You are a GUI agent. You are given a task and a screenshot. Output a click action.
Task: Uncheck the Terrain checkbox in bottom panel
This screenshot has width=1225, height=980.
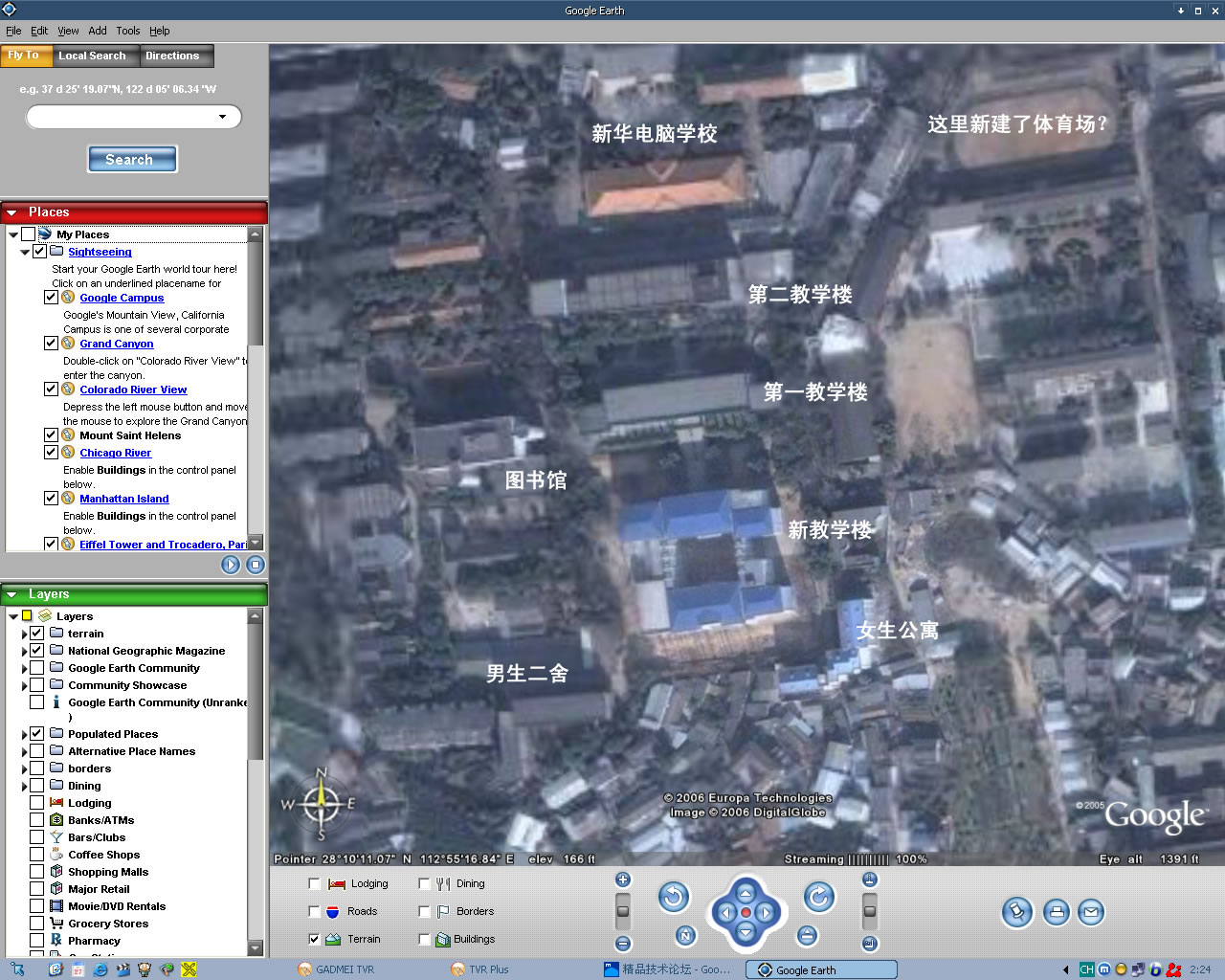315,939
